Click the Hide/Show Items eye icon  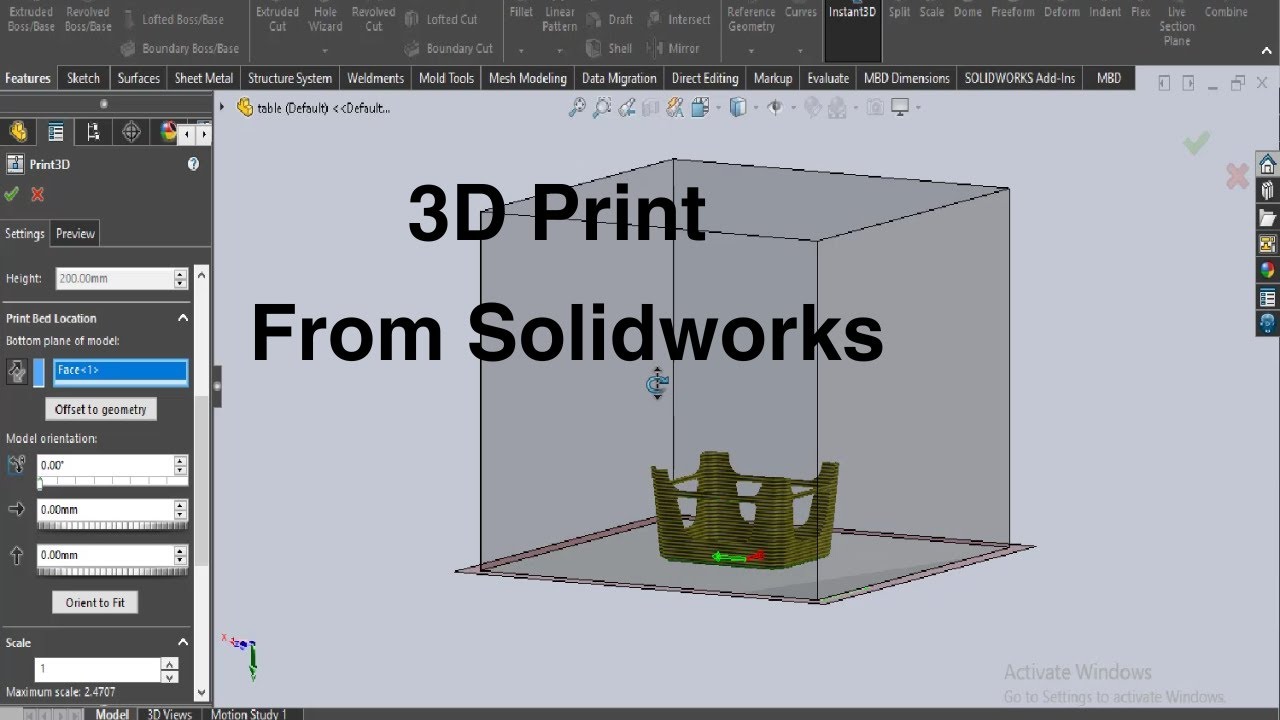click(775, 108)
